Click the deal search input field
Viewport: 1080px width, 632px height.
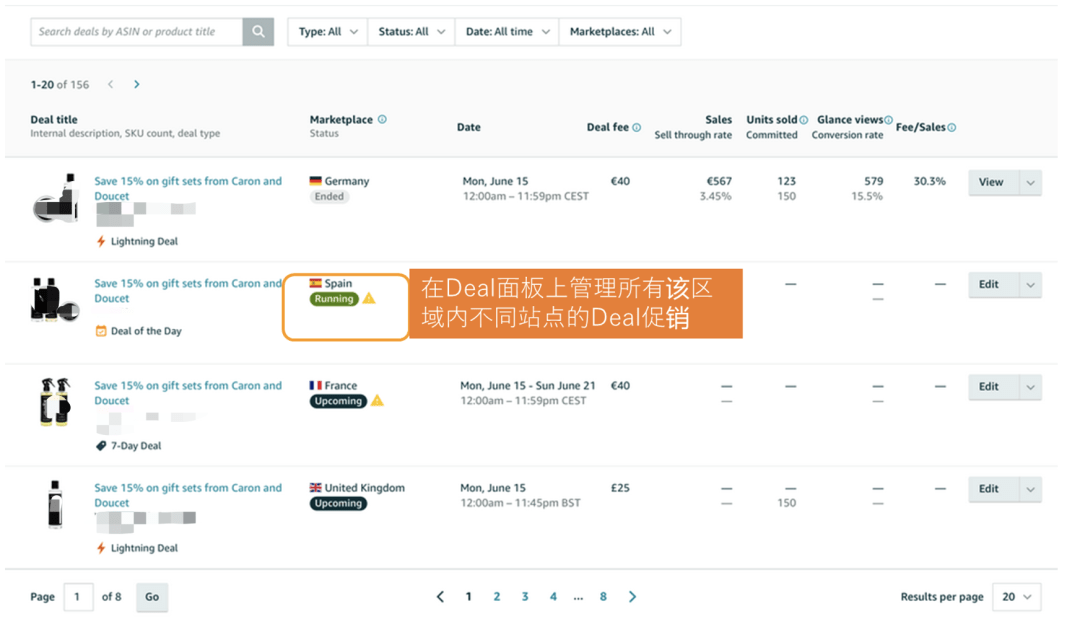click(x=137, y=32)
